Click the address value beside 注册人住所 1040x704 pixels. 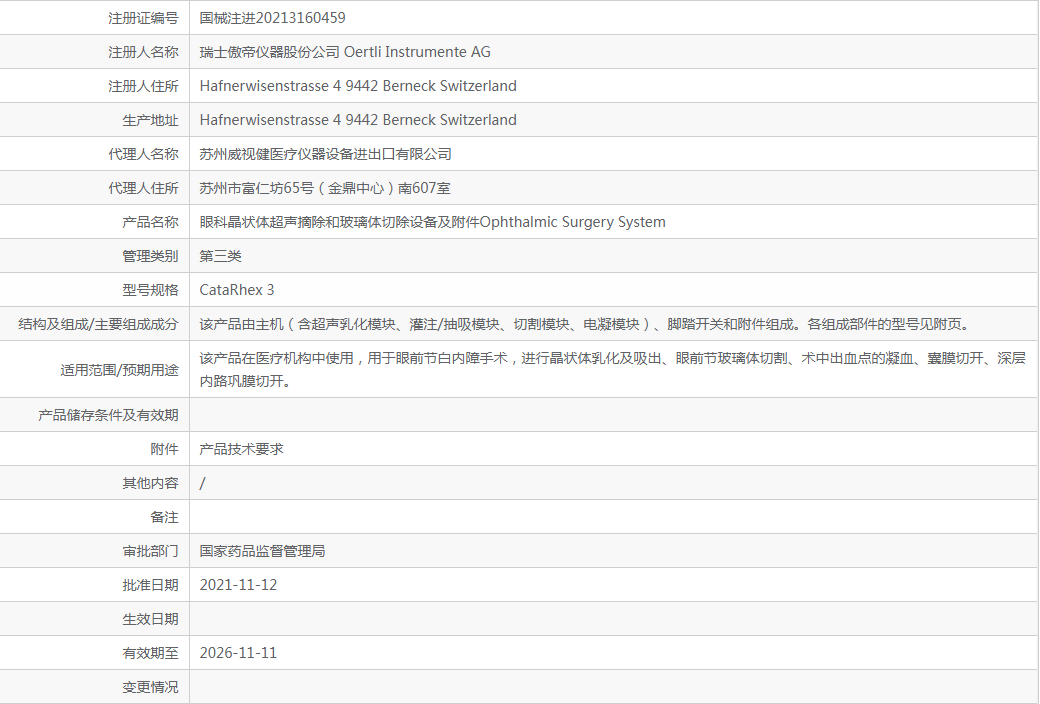pyautogui.click(x=358, y=86)
